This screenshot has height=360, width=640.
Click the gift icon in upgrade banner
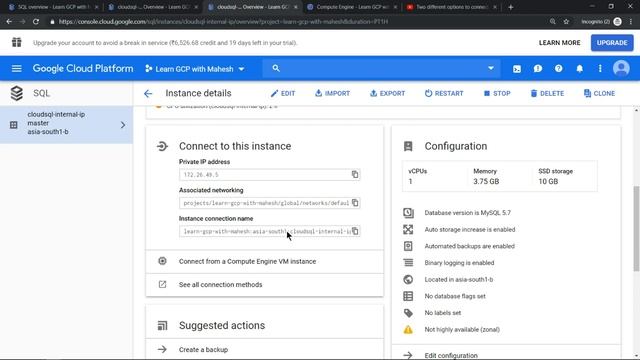tap(16, 42)
